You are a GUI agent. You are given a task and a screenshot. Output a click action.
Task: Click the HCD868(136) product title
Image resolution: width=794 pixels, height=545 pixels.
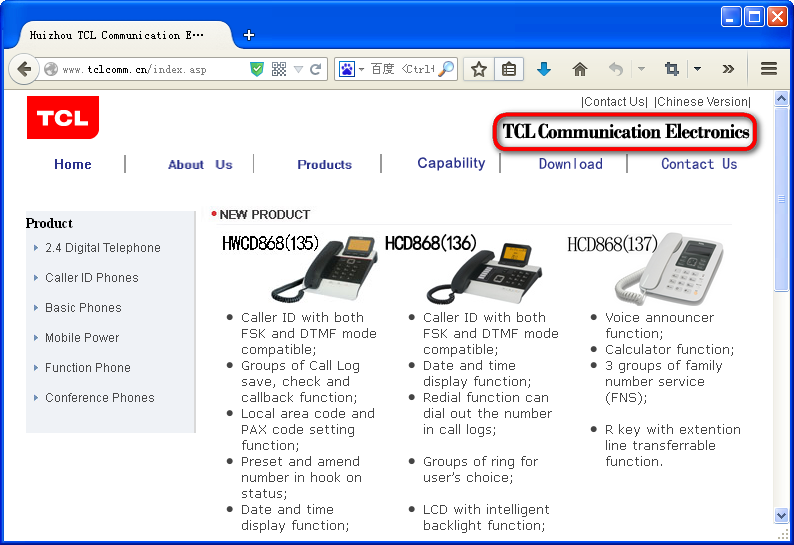click(x=431, y=243)
